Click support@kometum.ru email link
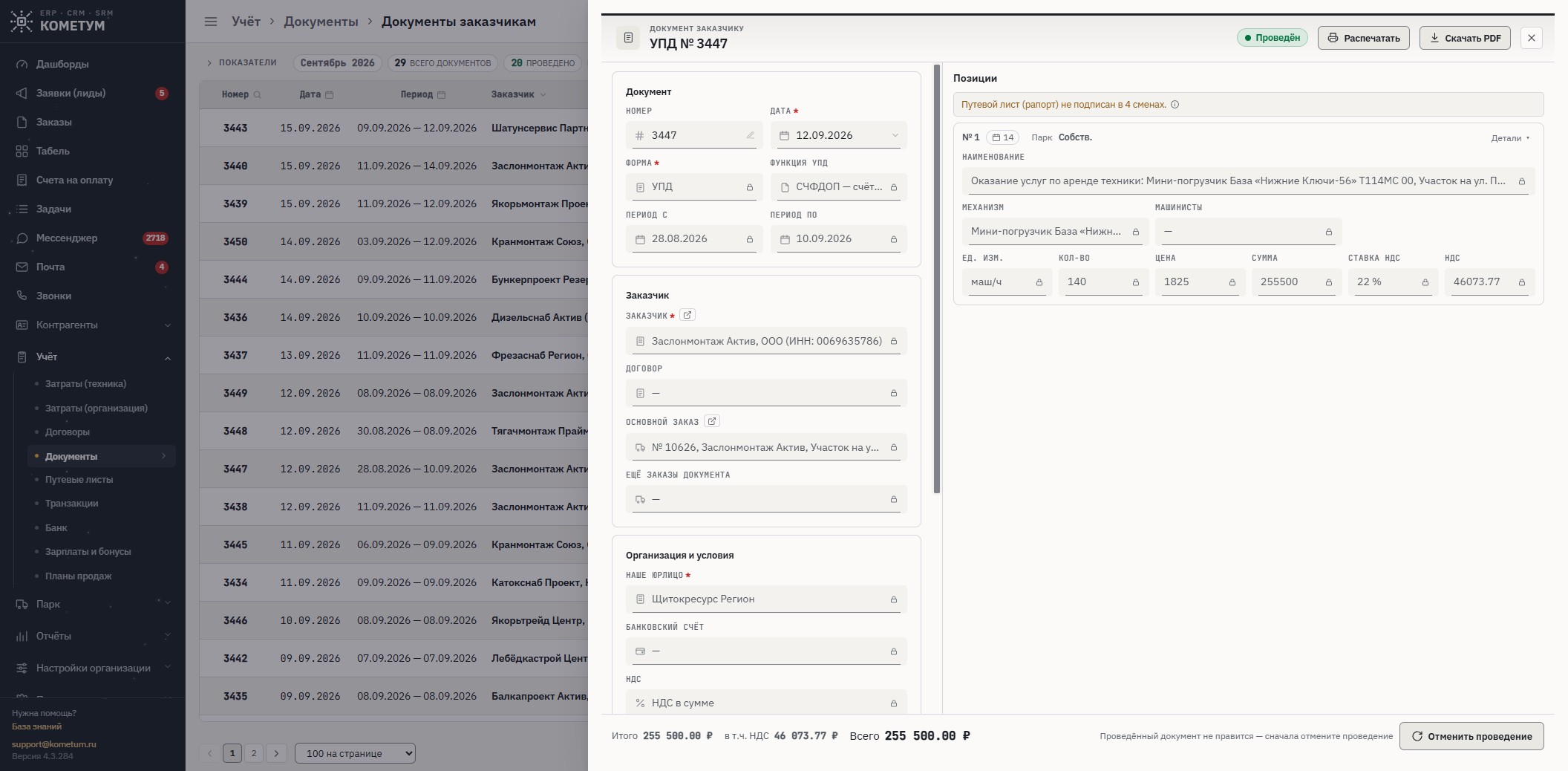The height and width of the screenshot is (771, 1568). coord(54,744)
